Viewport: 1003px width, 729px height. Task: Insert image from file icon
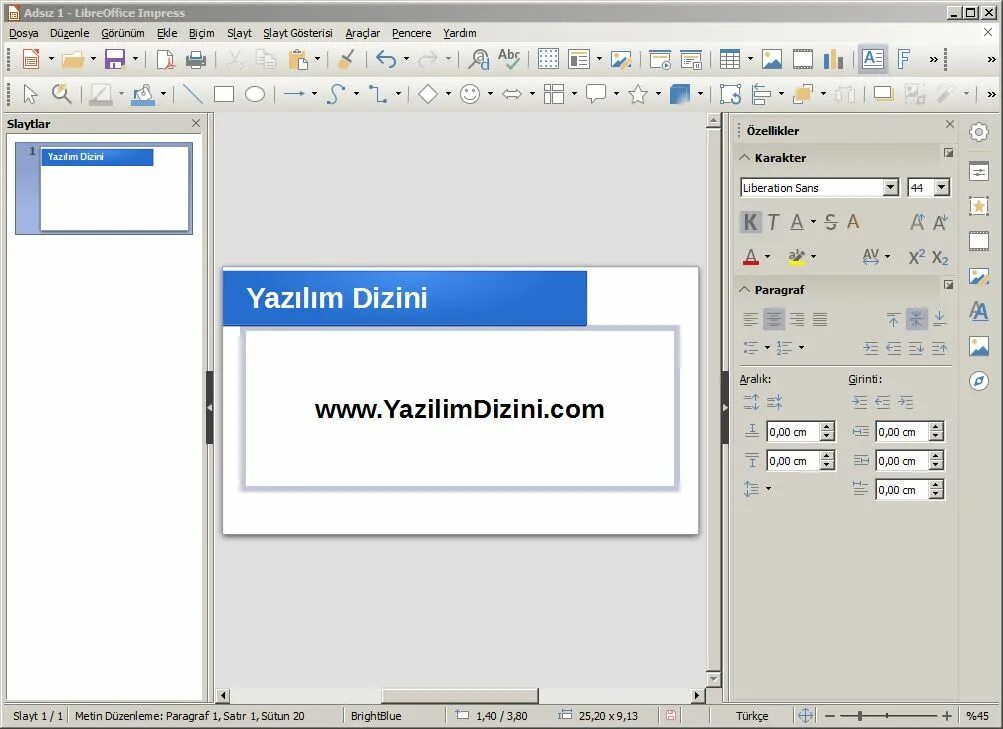(x=771, y=59)
